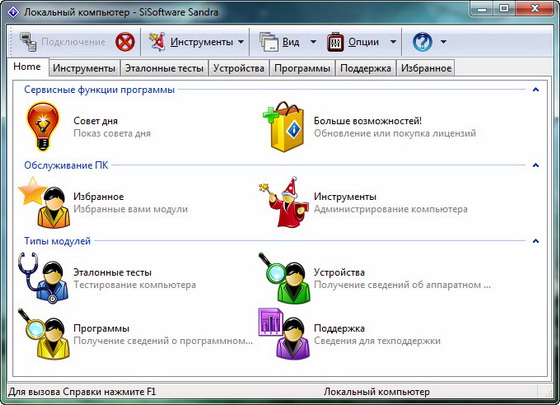The width and height of the screenshot is (560, 405).
Task: Click the Инструменты toolbar label
Action: [x=201, y=42]
